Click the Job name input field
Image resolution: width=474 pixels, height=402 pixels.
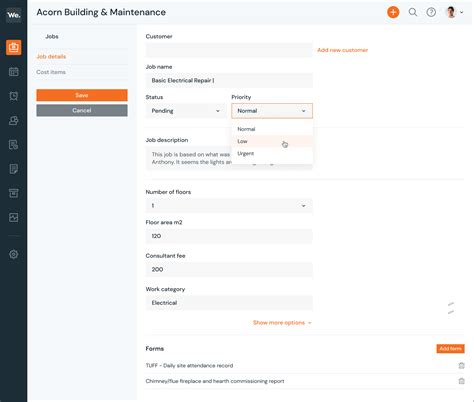coord(229,81)
